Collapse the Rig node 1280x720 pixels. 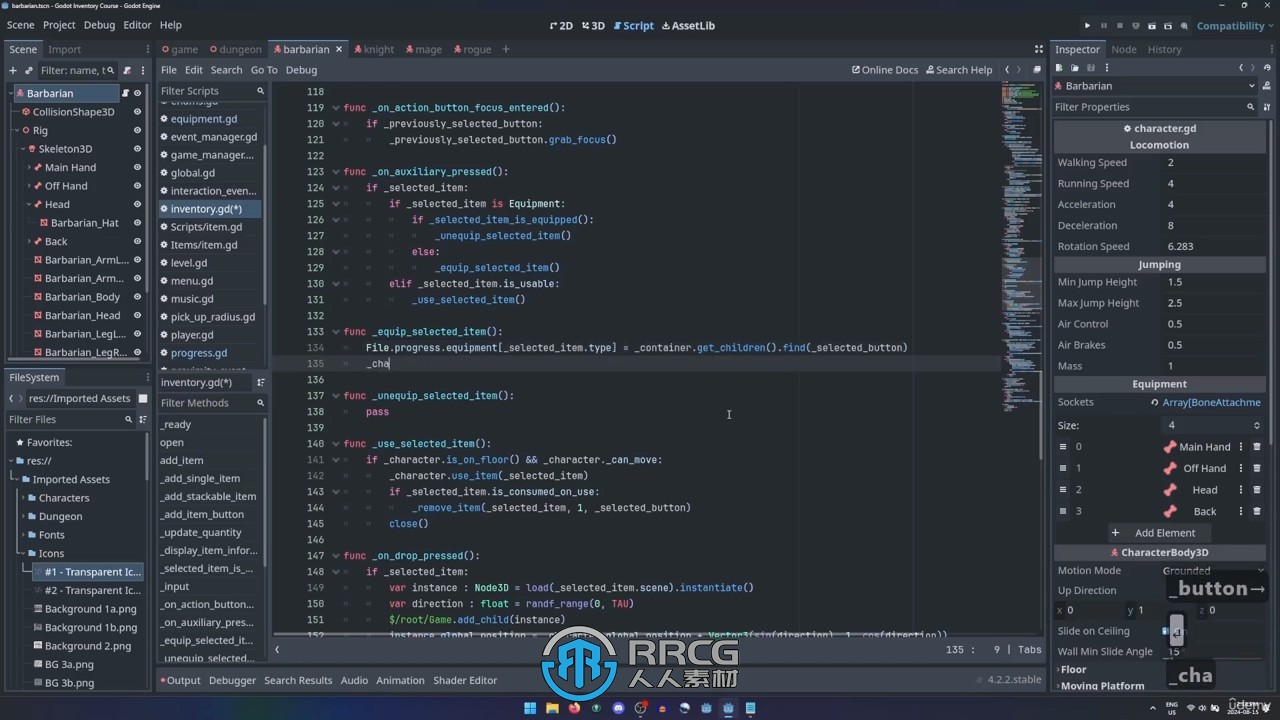click(17, 130)
